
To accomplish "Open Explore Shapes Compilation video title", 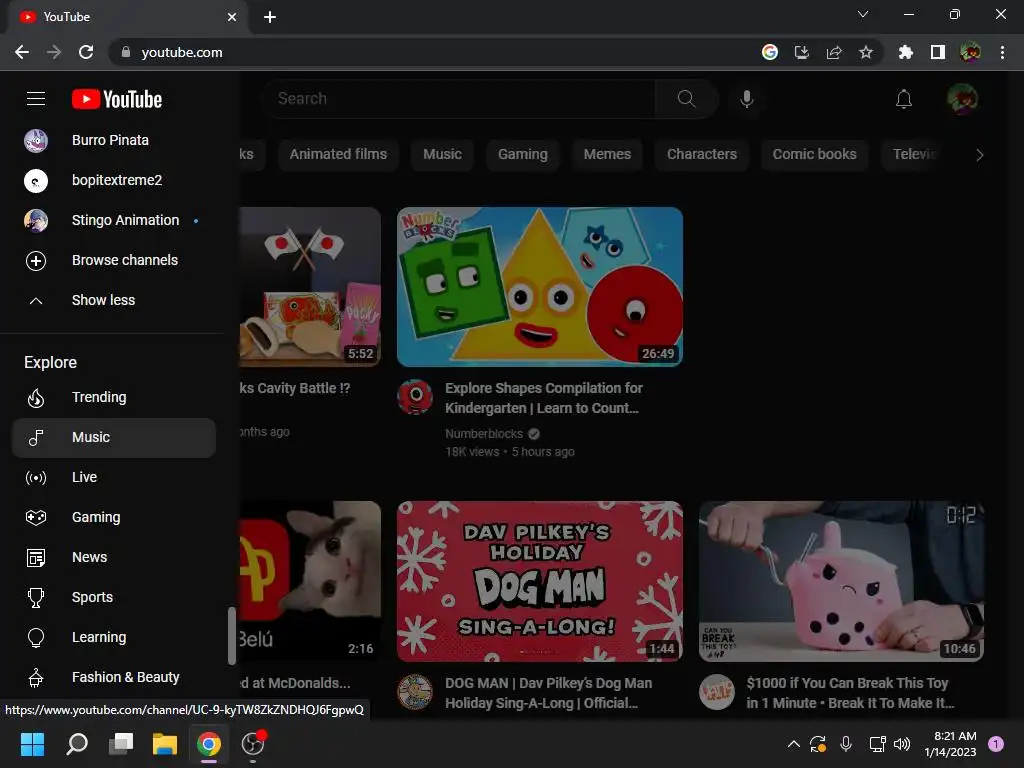I will pos(543,398).
